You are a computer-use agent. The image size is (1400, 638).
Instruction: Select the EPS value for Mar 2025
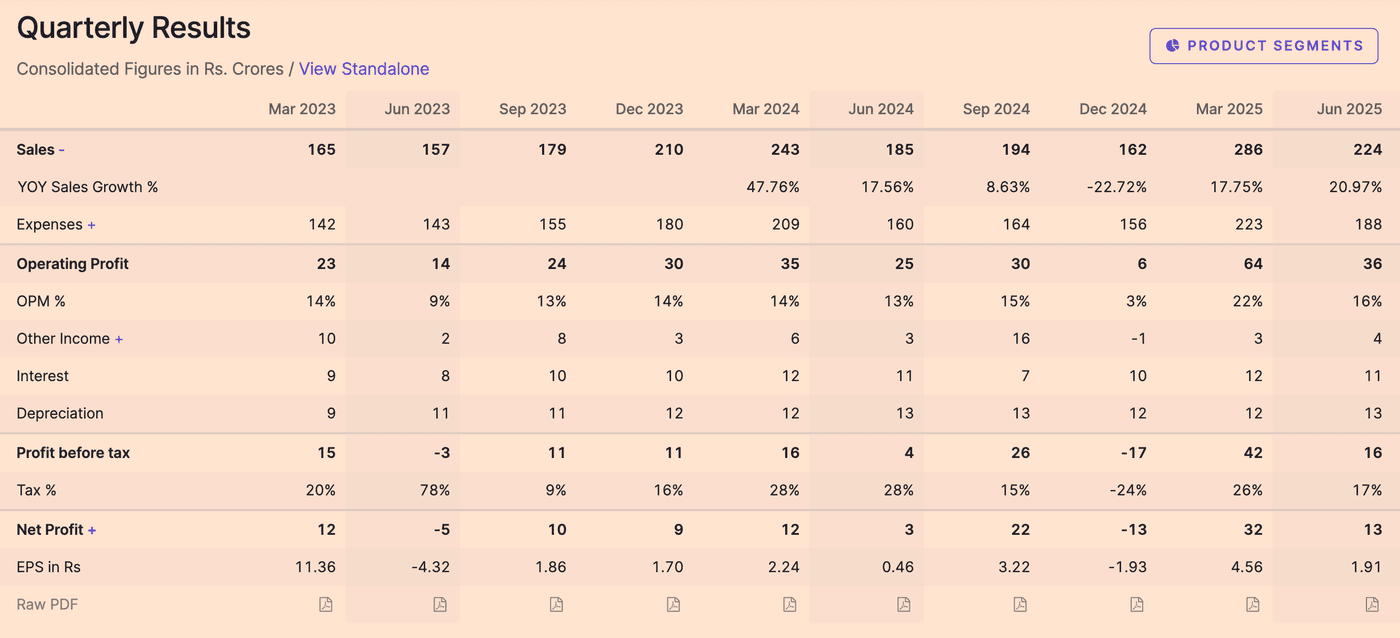click(x=1247, y=566)
